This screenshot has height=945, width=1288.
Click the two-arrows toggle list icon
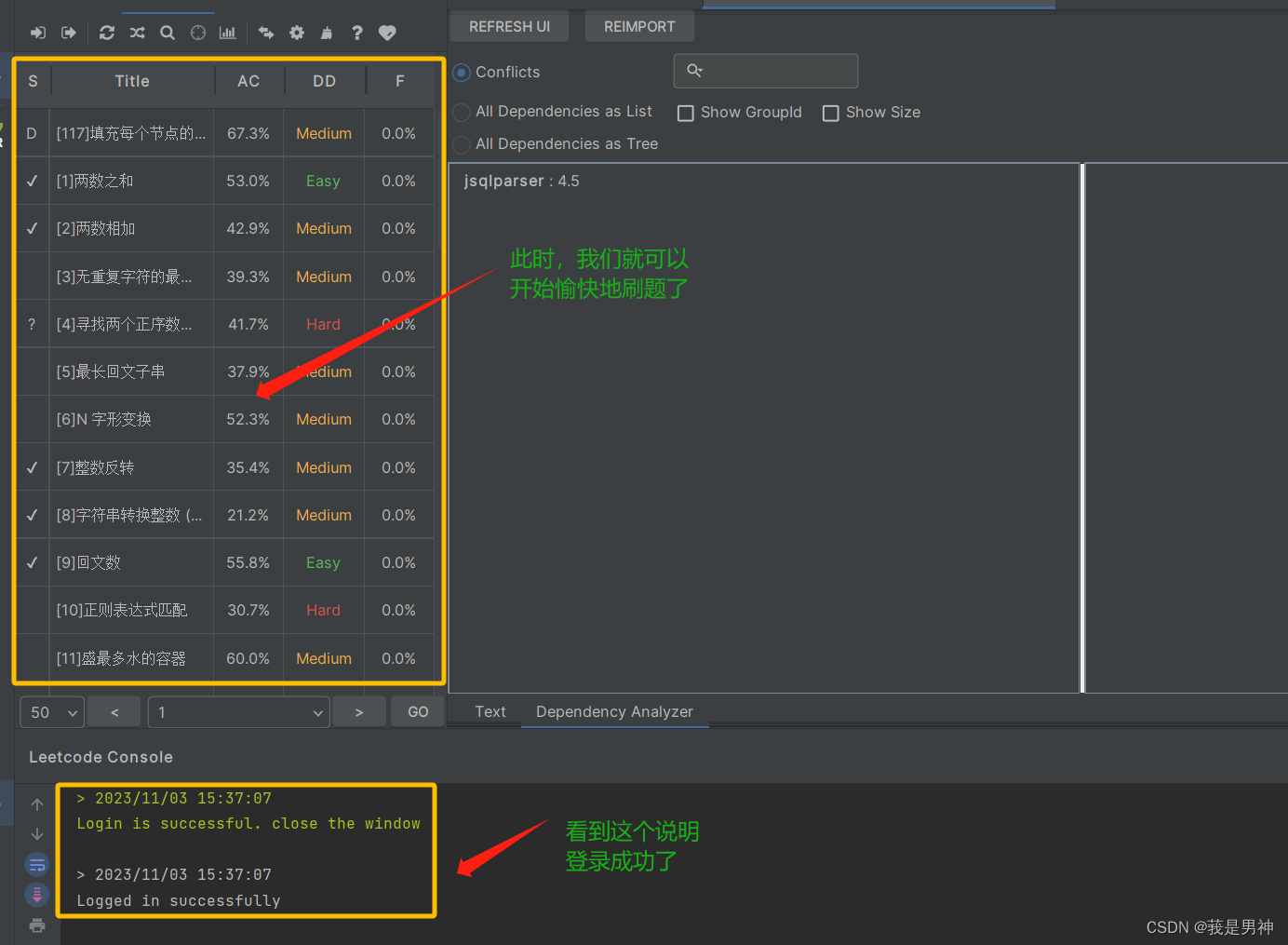[266, 33]
